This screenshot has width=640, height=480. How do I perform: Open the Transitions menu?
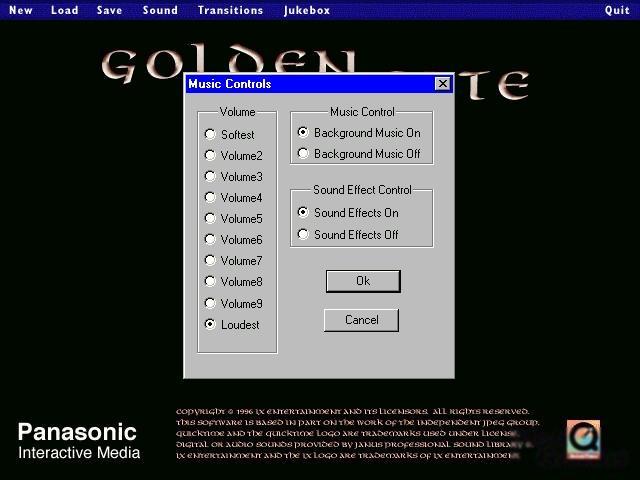click(x=230, y=10)
